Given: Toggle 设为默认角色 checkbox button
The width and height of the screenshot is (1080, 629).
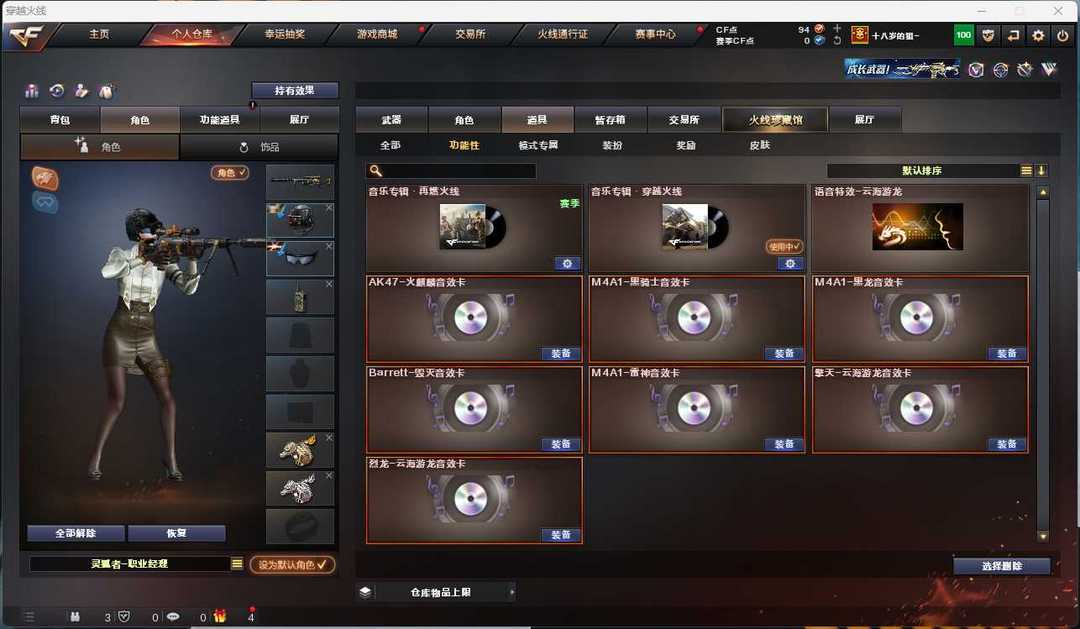Looking at the screenshot, I should click(292, 564).
